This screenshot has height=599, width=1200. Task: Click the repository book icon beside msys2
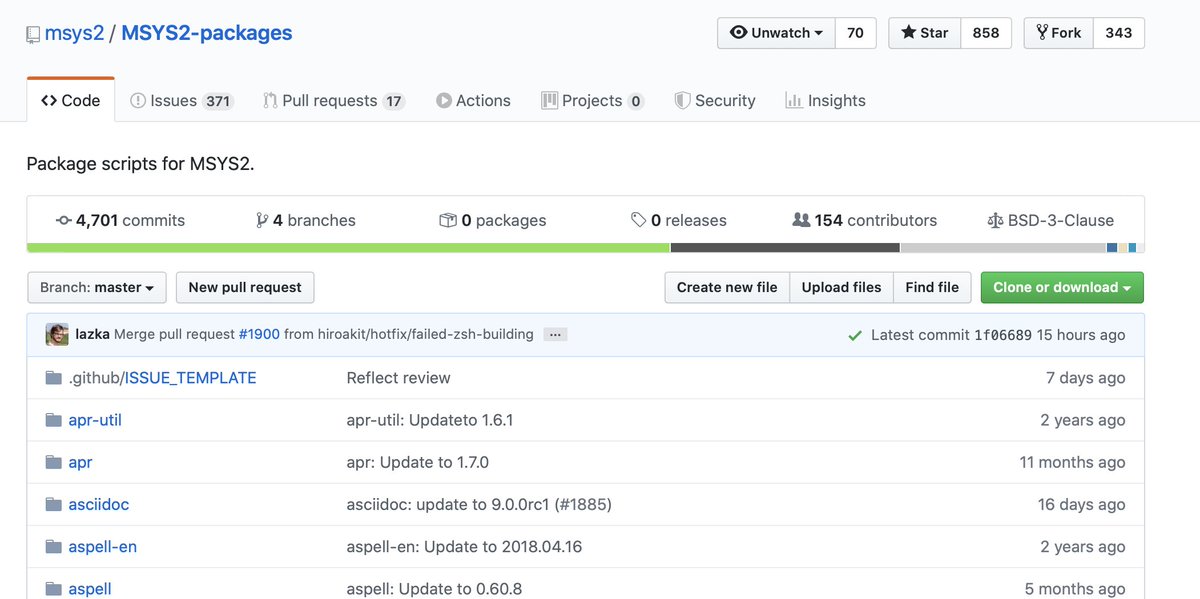(33, 34)
